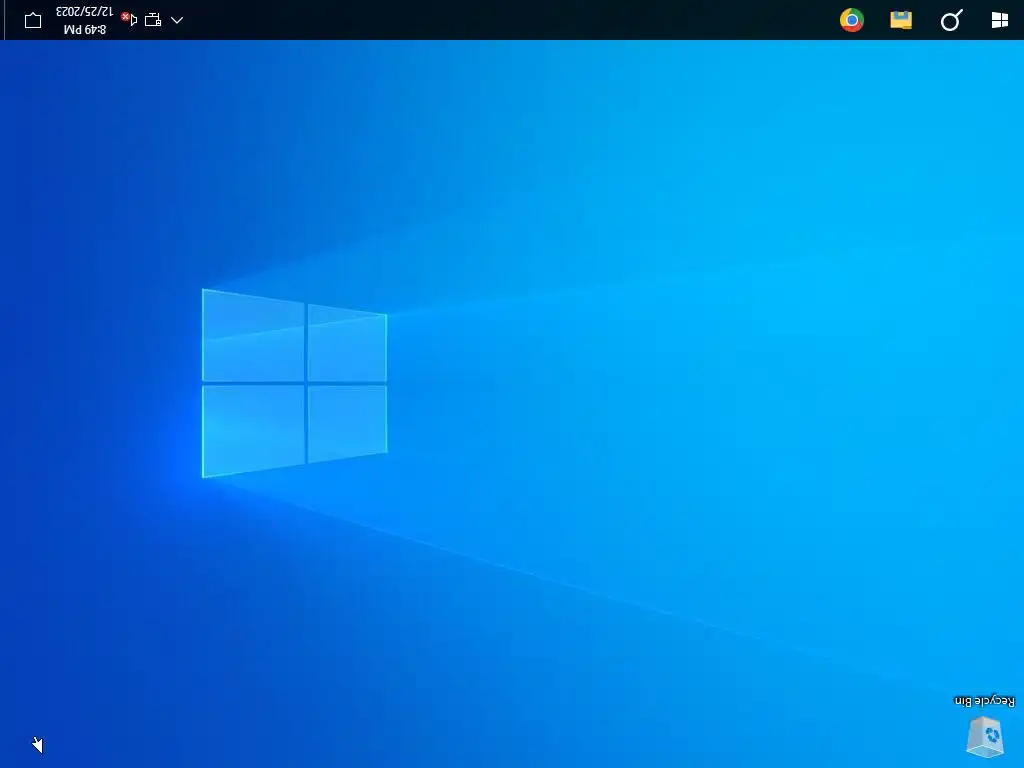Show hidden system tray icons chevron
This screenshot has height=768, width=1024.
coord(177,20)
